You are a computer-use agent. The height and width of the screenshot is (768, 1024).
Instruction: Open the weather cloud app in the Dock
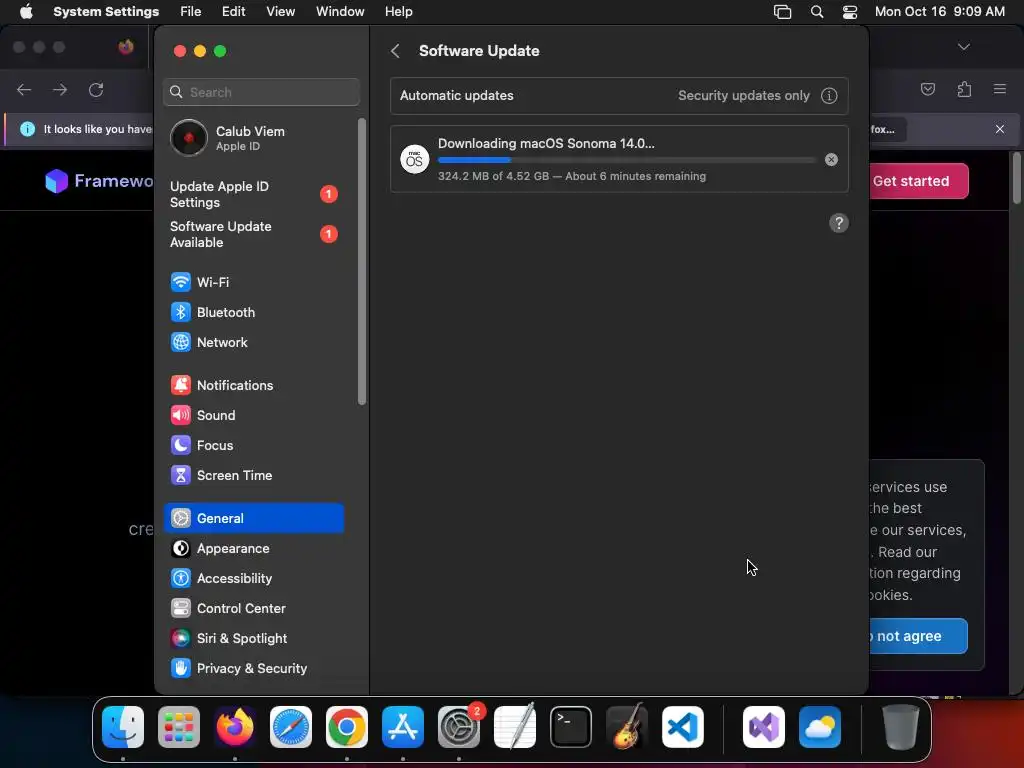[820, 727]
